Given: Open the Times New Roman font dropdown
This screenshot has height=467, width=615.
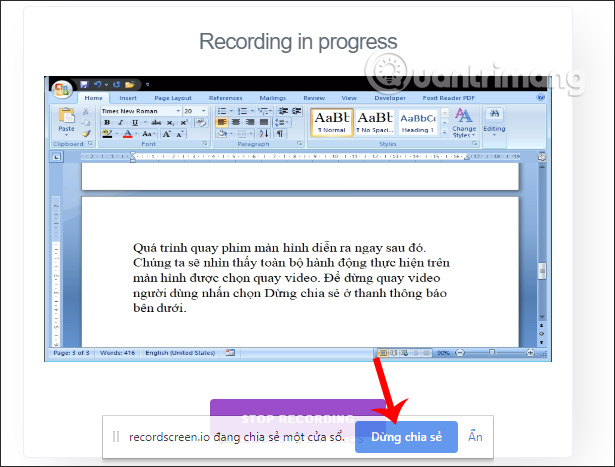Looking at the screenshot, I should pos(178,111).
